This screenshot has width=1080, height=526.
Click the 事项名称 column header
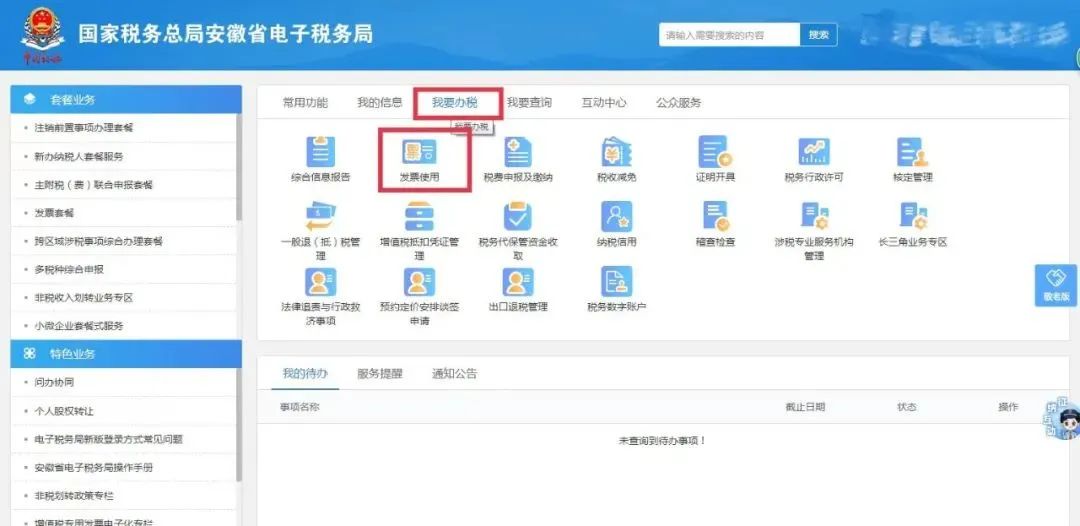[x=300, y=407]
